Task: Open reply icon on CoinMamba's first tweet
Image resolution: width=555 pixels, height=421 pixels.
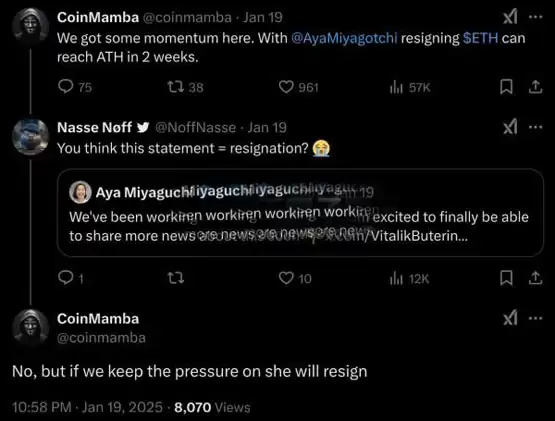Action: coord(65,86)
